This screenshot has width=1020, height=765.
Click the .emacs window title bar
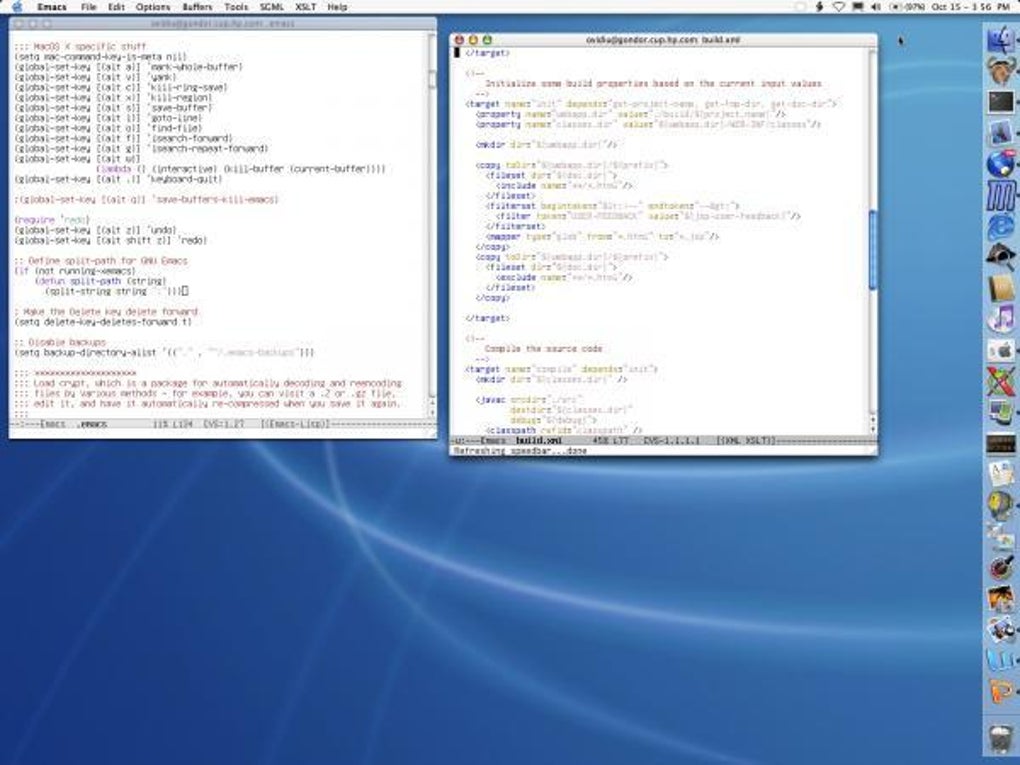tap(222, 23)
